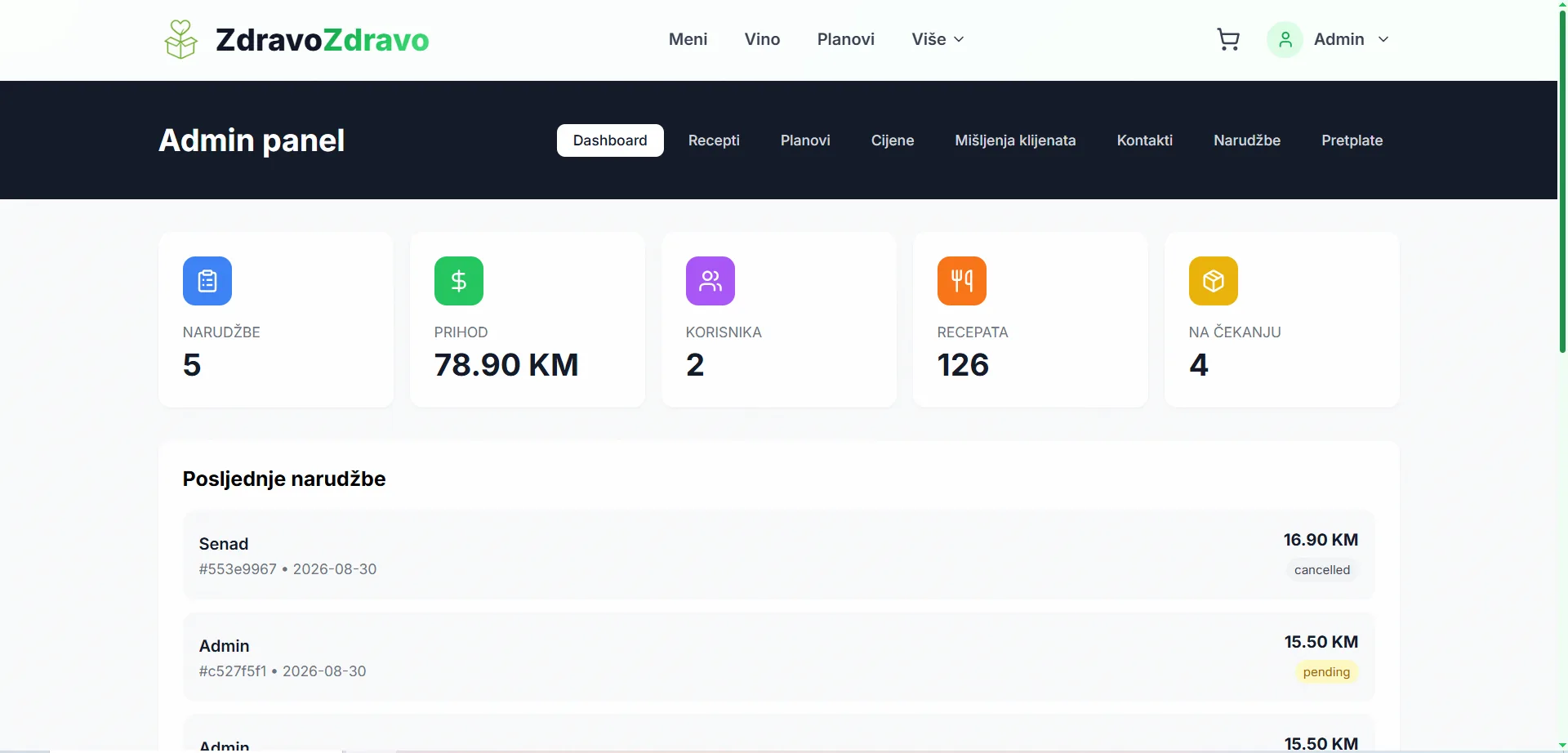Click the Admin panel heading
Image resolution: width=1568 pixels, height=753 pixels.
tap(252, 140)
